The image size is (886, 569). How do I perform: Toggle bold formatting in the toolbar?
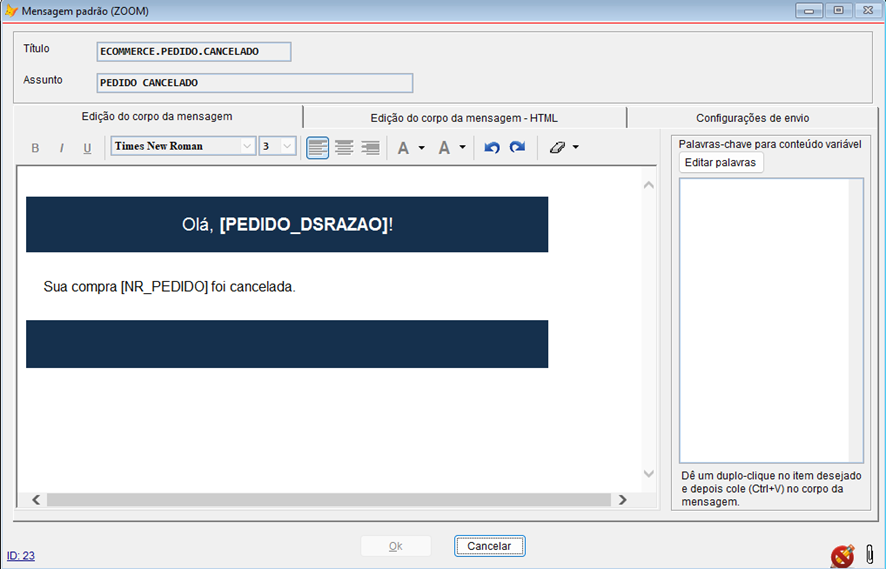click(35, 148)
